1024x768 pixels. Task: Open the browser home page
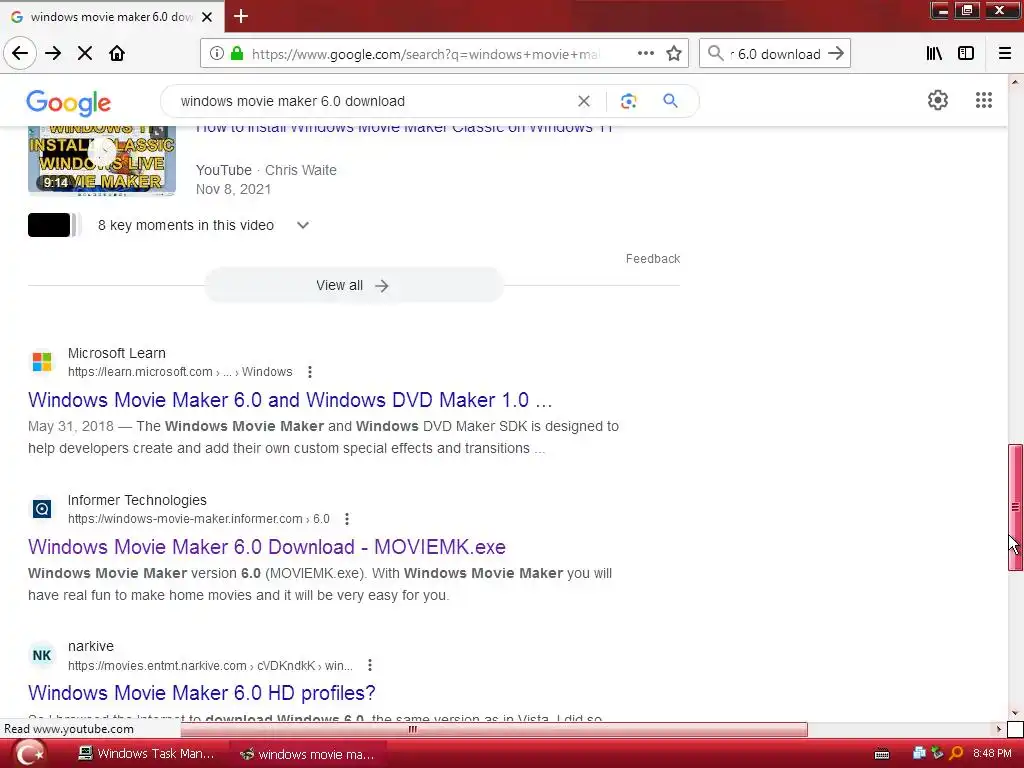point(117,54)
